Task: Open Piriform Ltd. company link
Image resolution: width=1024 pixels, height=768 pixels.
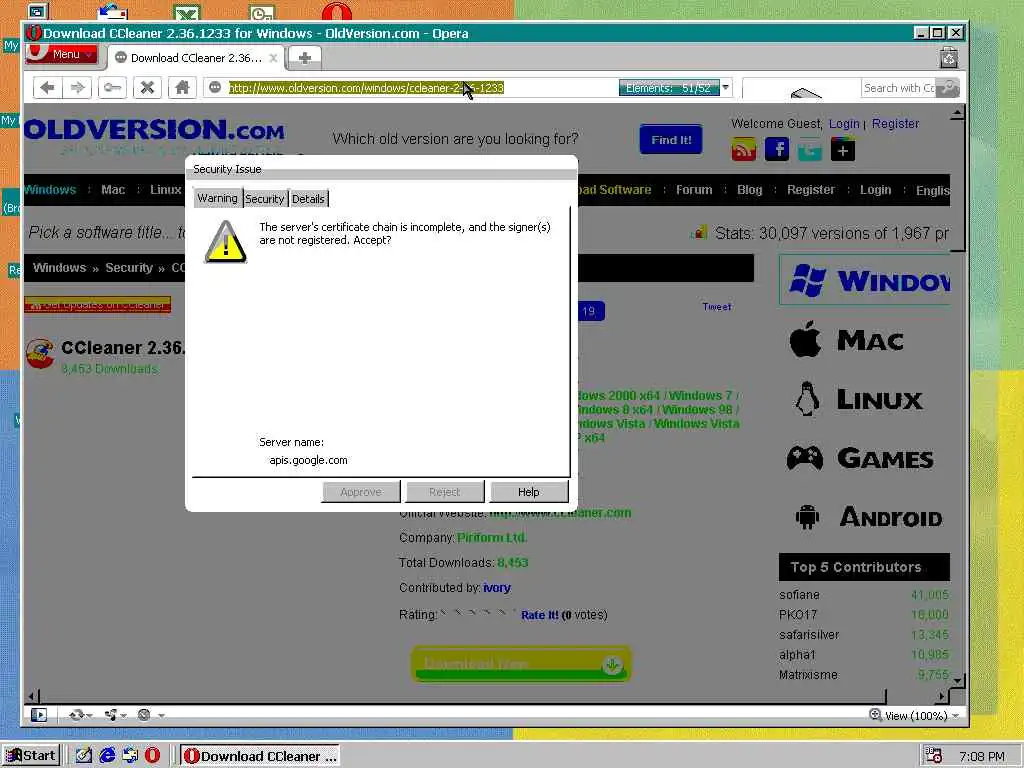Action: [x=492, y=538]
